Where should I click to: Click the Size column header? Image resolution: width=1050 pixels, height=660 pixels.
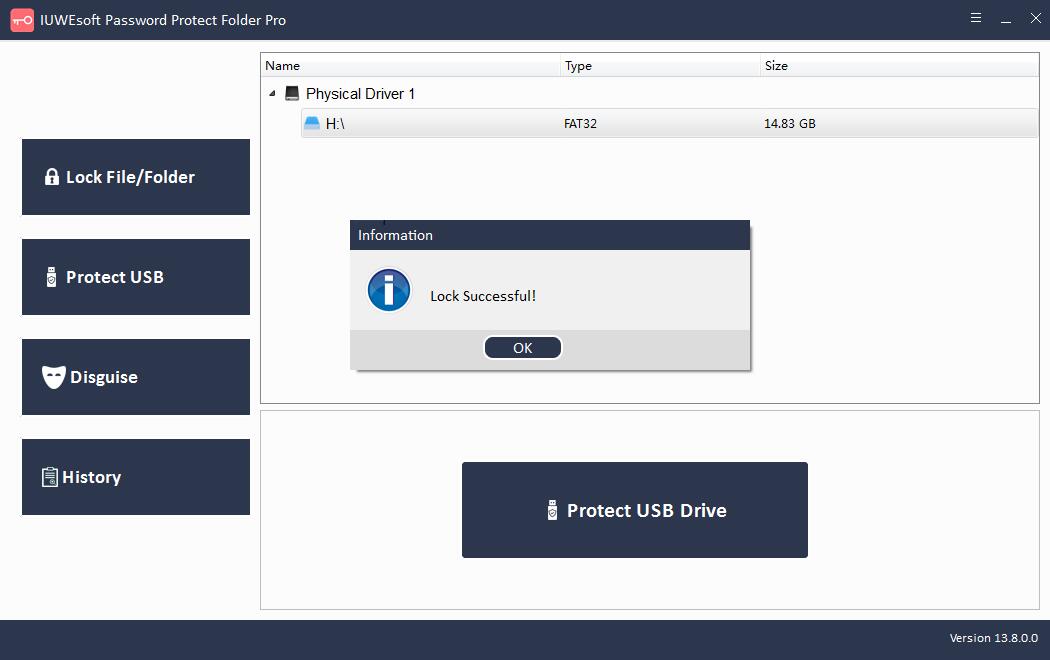(x=899, y=66)
